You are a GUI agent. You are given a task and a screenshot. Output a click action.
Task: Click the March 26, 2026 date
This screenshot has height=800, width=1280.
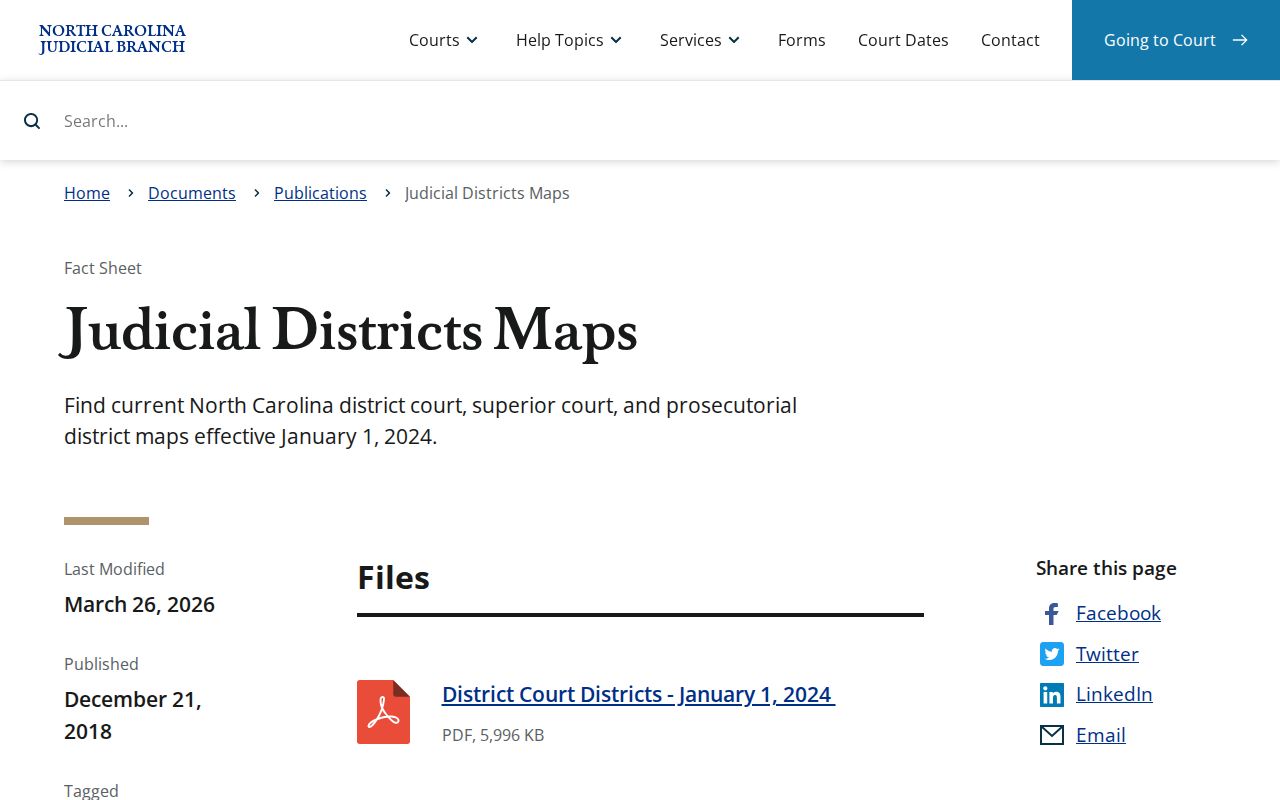pyautogui.click(x=139, y=604)
